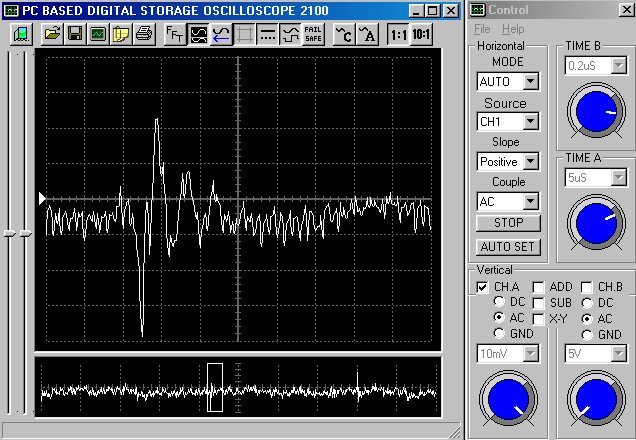Toggle the FAIL SAFE toolbar button
Image resolution: width=636 pixels, height=440 pixels.
[313, 33]
